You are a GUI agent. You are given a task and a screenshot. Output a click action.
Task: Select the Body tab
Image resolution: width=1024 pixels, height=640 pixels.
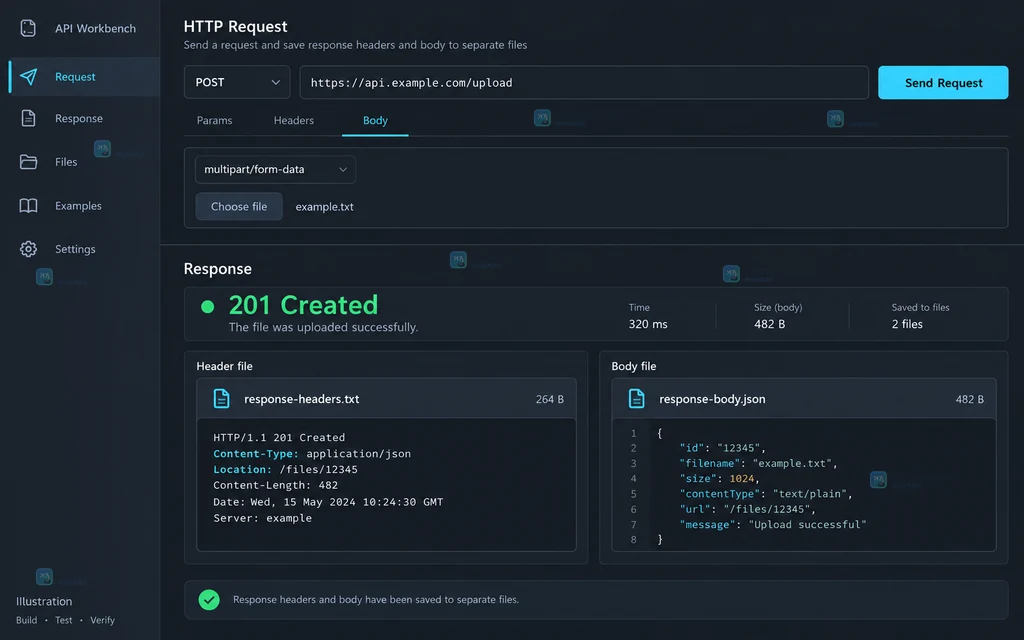pyautogui.click(x=376, y=120)
